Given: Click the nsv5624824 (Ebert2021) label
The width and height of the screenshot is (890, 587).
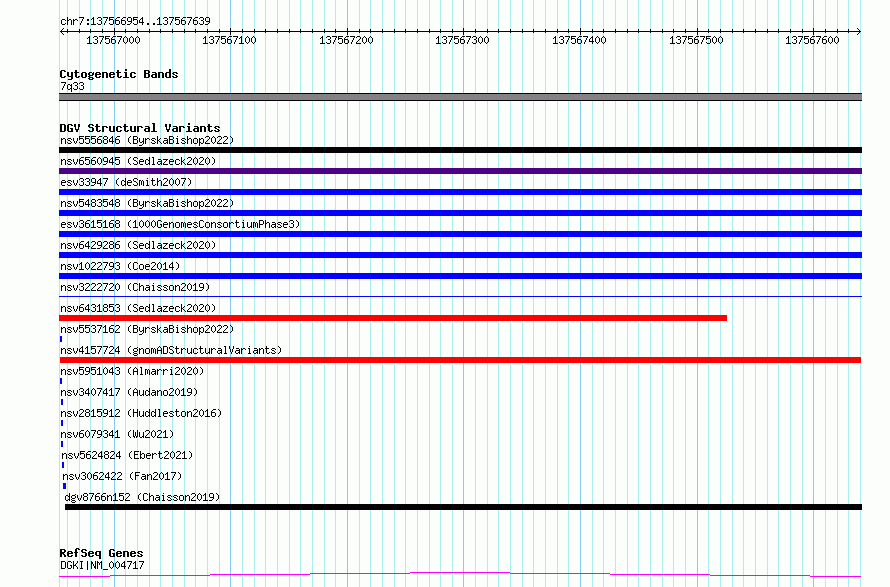Looking at the screenshot, I should pos(127,455).
